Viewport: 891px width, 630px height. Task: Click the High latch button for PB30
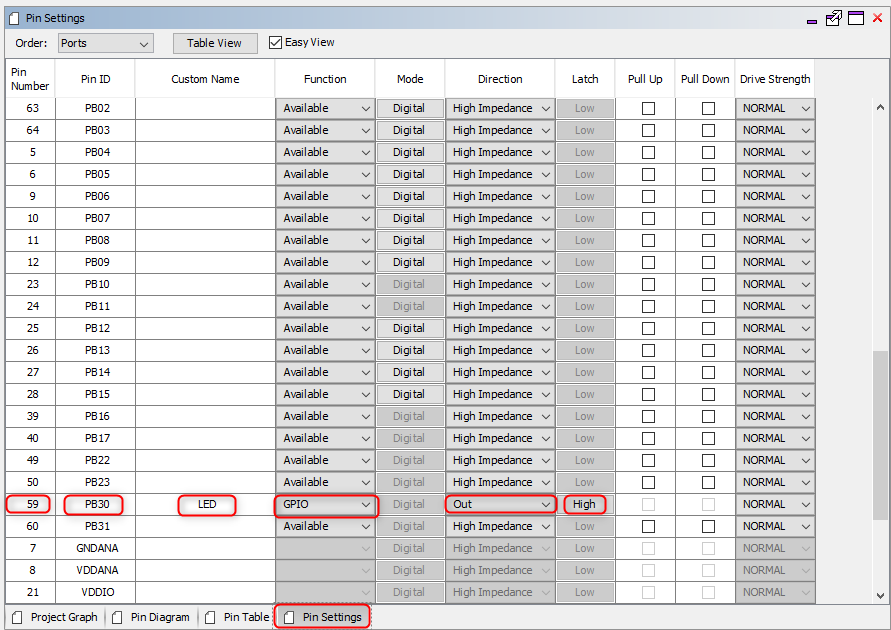[584, 504]
